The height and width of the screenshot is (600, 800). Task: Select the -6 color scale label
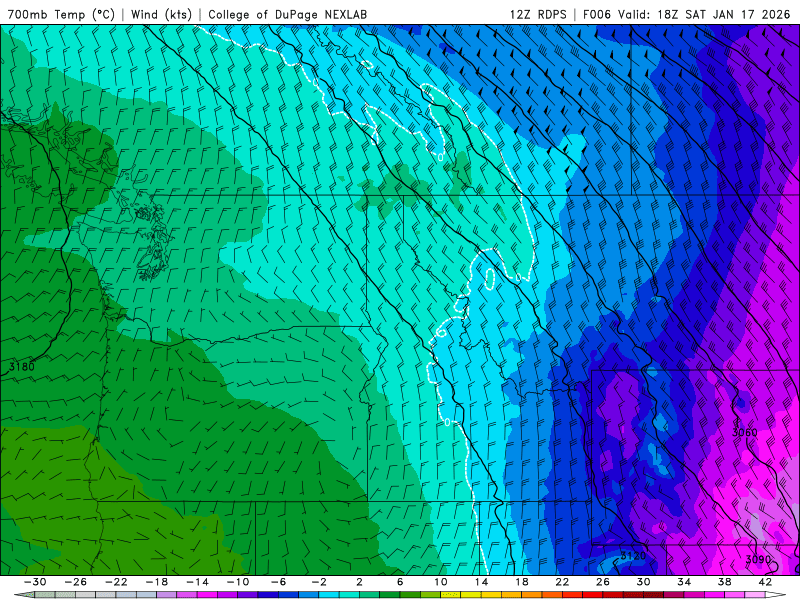[279, 582]
